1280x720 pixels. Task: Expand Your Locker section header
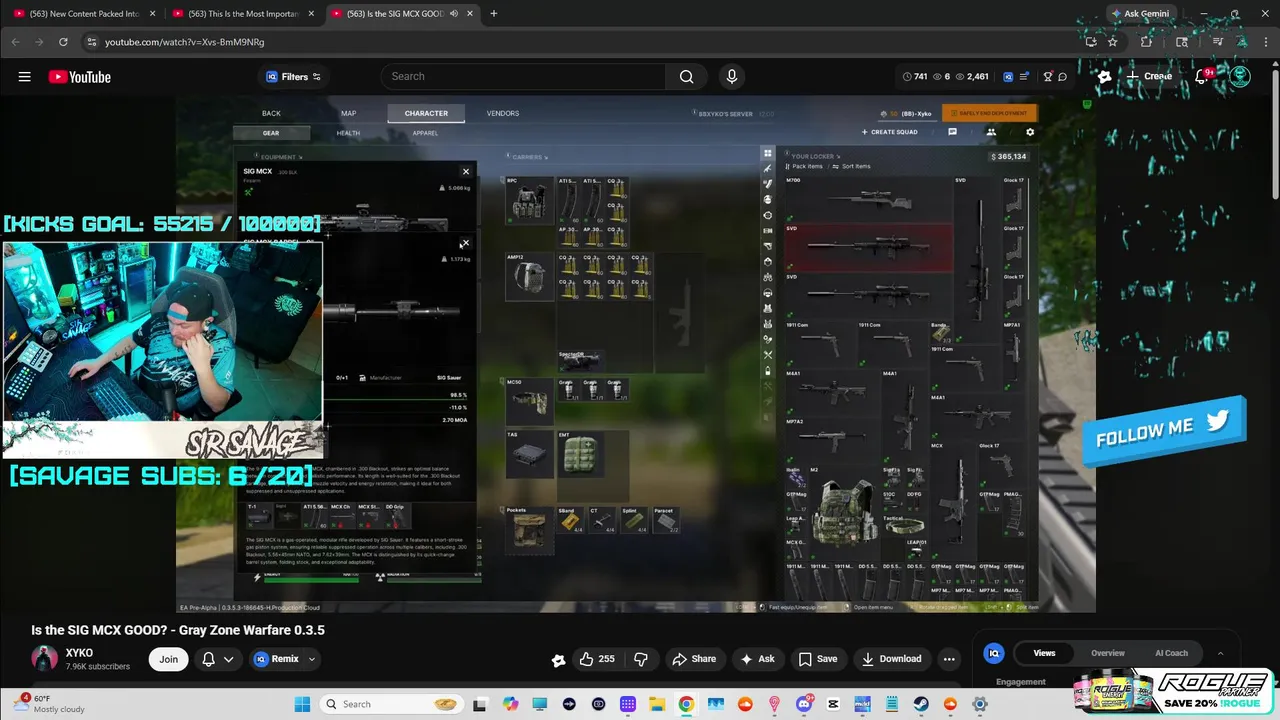click(x=814, y=157)
